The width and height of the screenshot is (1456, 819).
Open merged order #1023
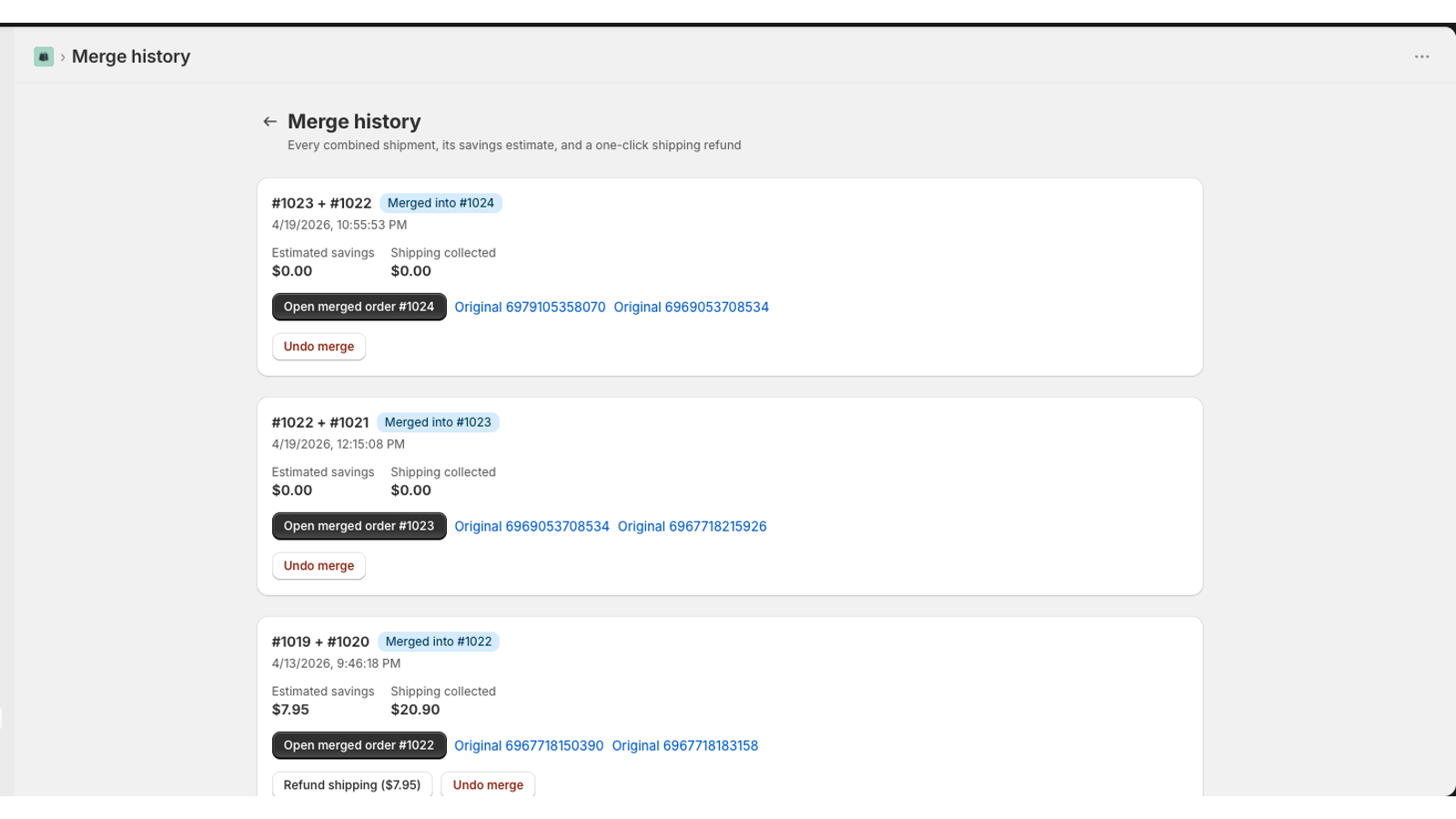[359, 526]
